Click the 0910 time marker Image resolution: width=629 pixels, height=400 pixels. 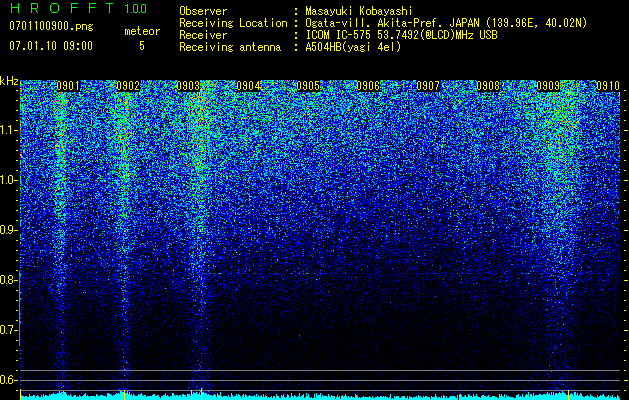click(608, 86)
